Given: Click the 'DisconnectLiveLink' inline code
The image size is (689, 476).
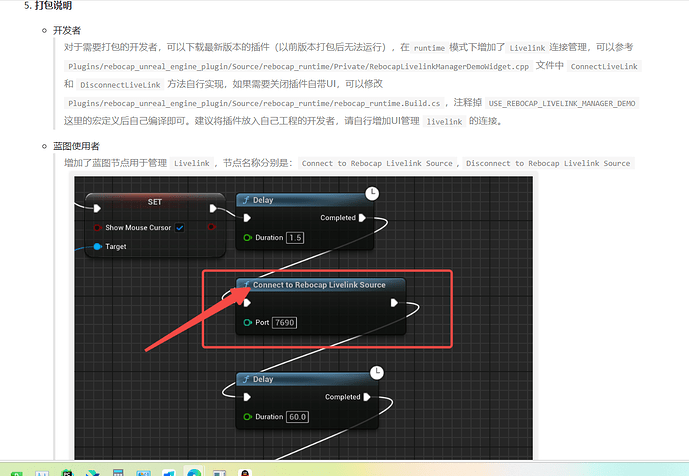Looking at the screenshot, I should click(120, 85).
